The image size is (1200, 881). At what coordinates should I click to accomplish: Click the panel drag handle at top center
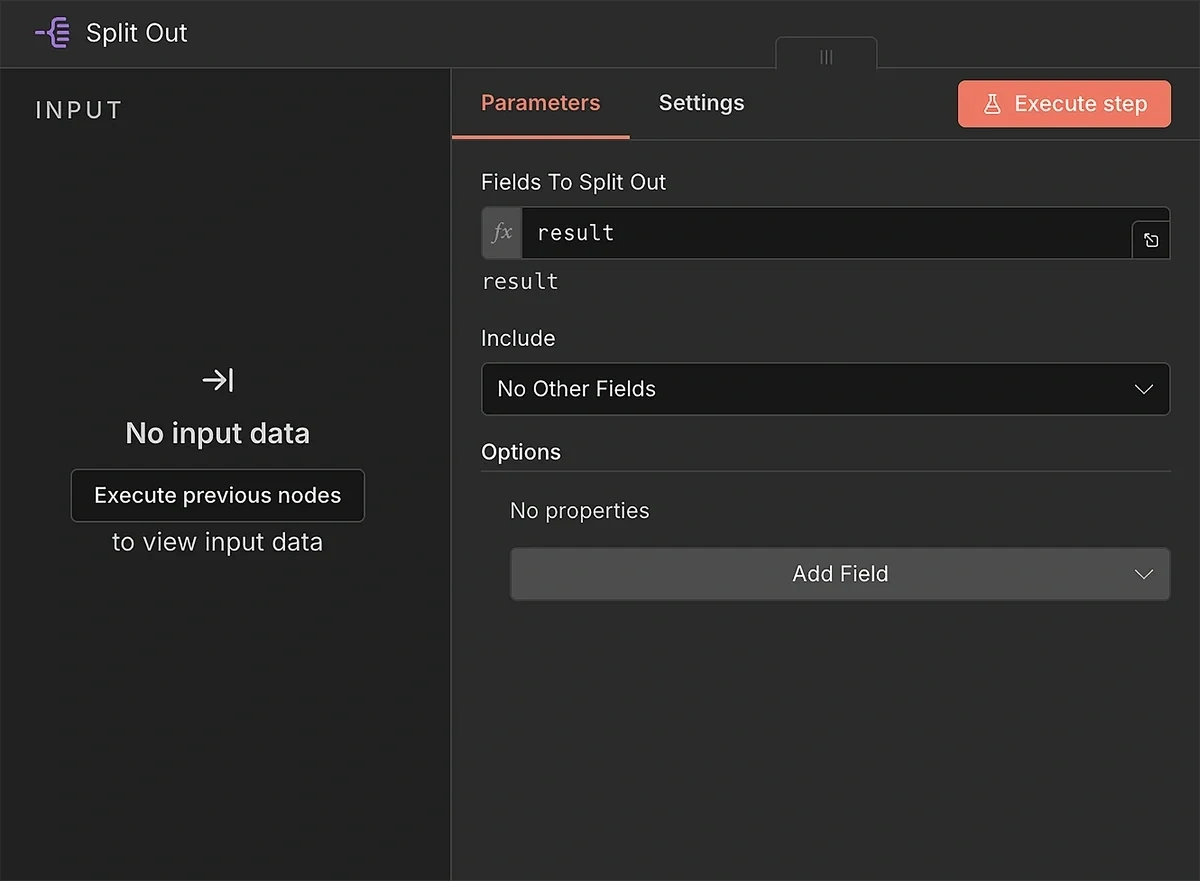click(x=826, y=57)
